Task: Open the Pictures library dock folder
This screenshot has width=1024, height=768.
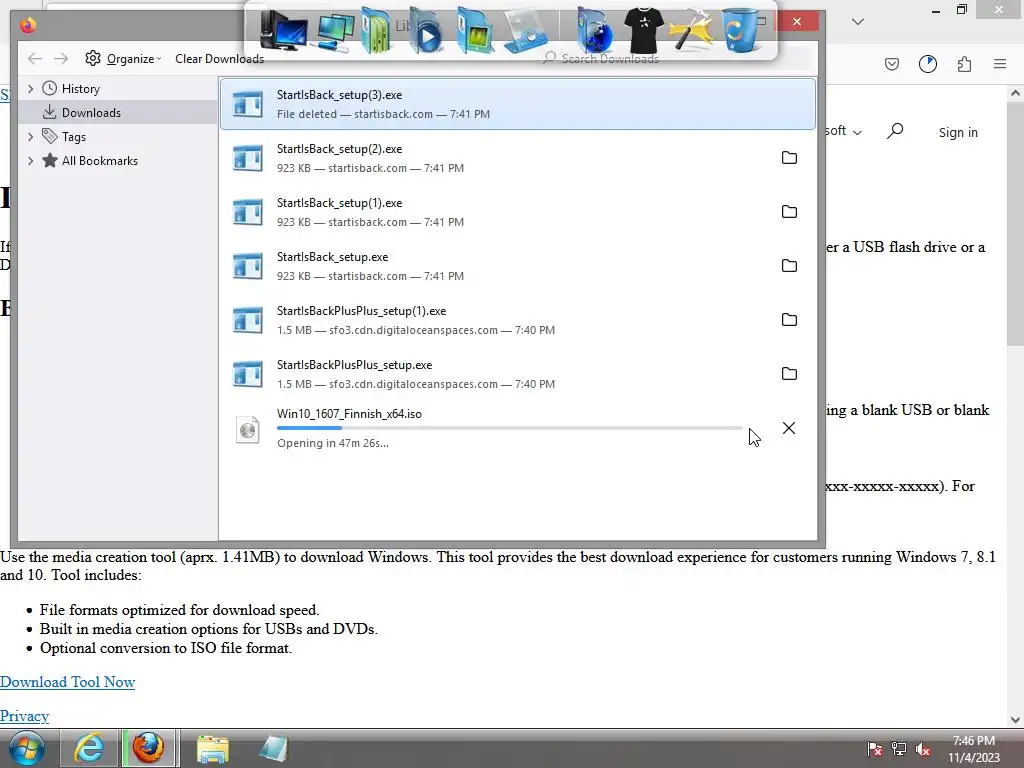Action: click(475, 31)
